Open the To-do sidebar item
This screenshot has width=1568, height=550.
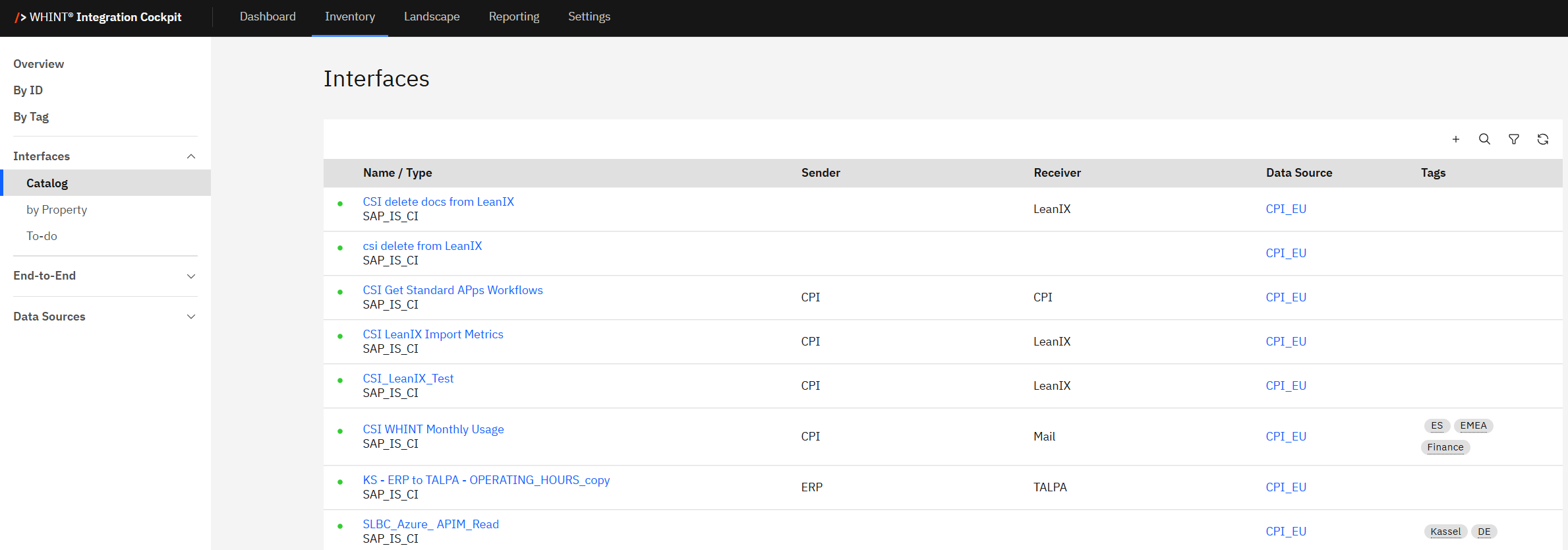pyautogui.click(x=42, y=236)
